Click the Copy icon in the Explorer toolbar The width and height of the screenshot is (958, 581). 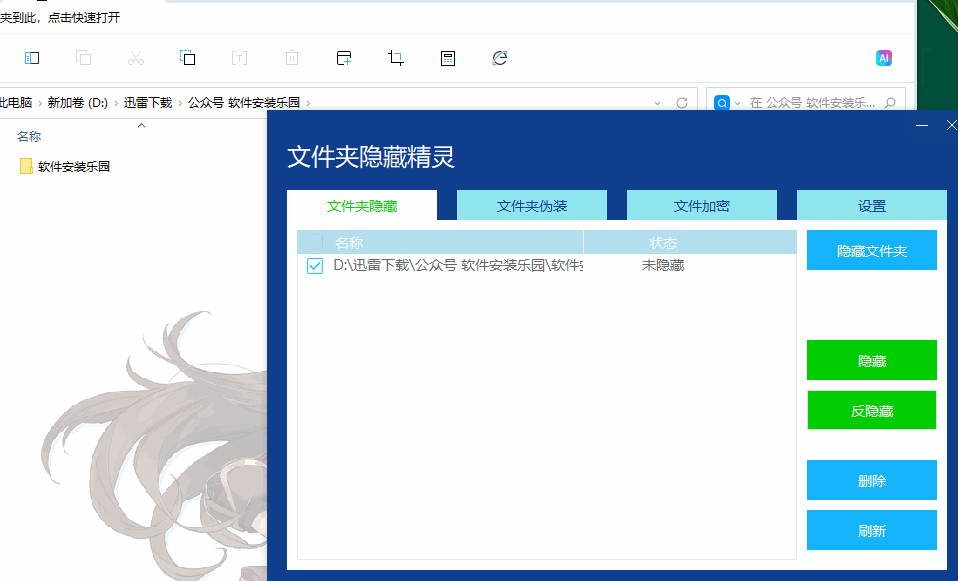[84, 58]
